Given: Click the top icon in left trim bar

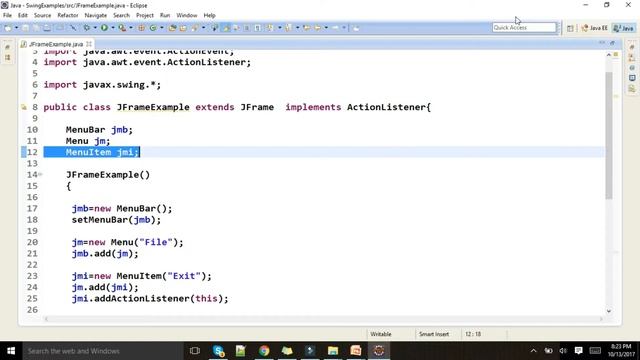Looking at the screenshot, I should pyautogui.click(x=7, y=47).
